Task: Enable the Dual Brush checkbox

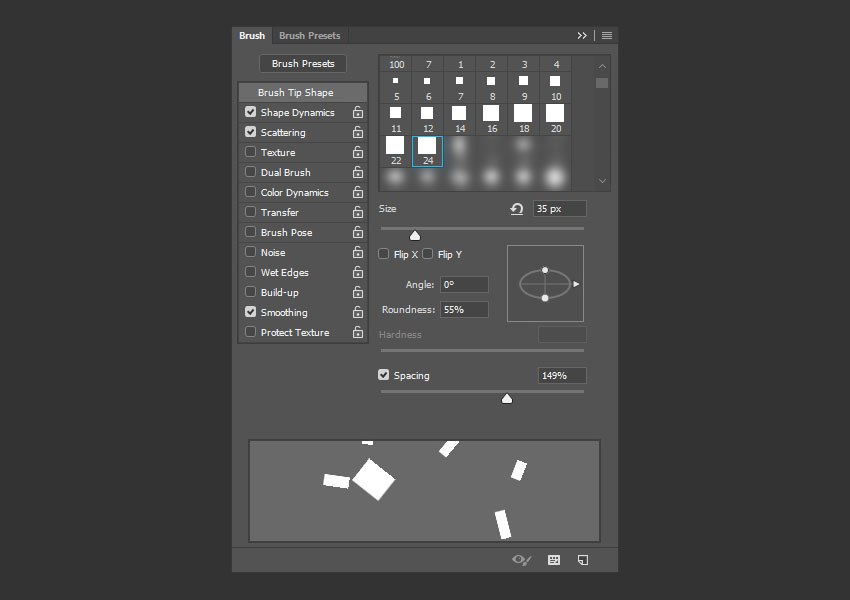Action: tap(250, 172)
